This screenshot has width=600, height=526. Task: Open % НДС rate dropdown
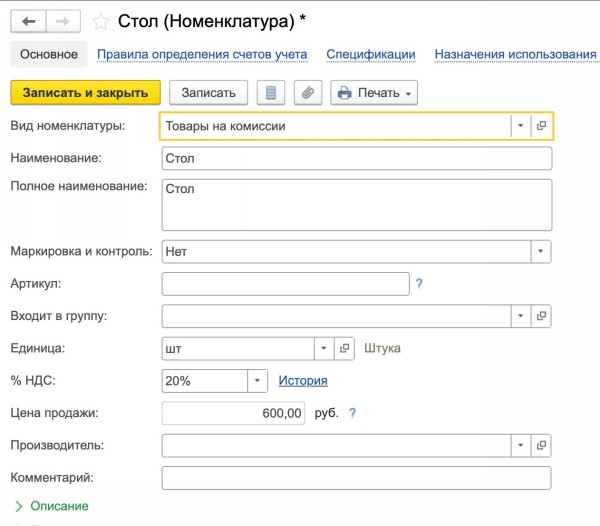[258, 381]
